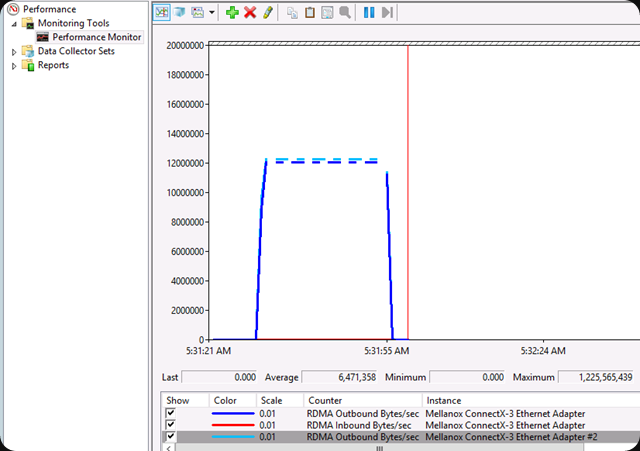Expand Reports tree node

(x=14, y=66)
